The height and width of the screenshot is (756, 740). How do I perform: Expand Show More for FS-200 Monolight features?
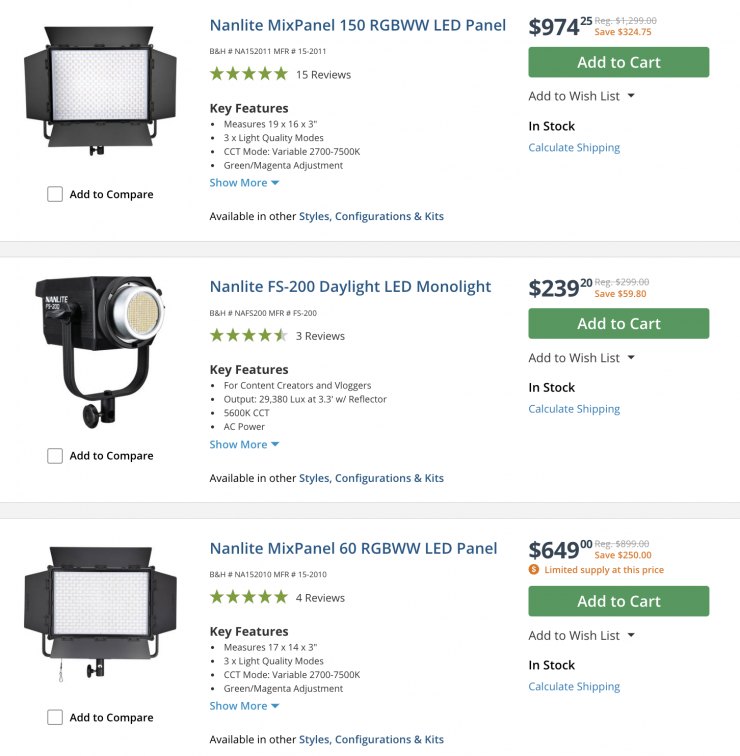pyautogui.click(x=244, y=445)
